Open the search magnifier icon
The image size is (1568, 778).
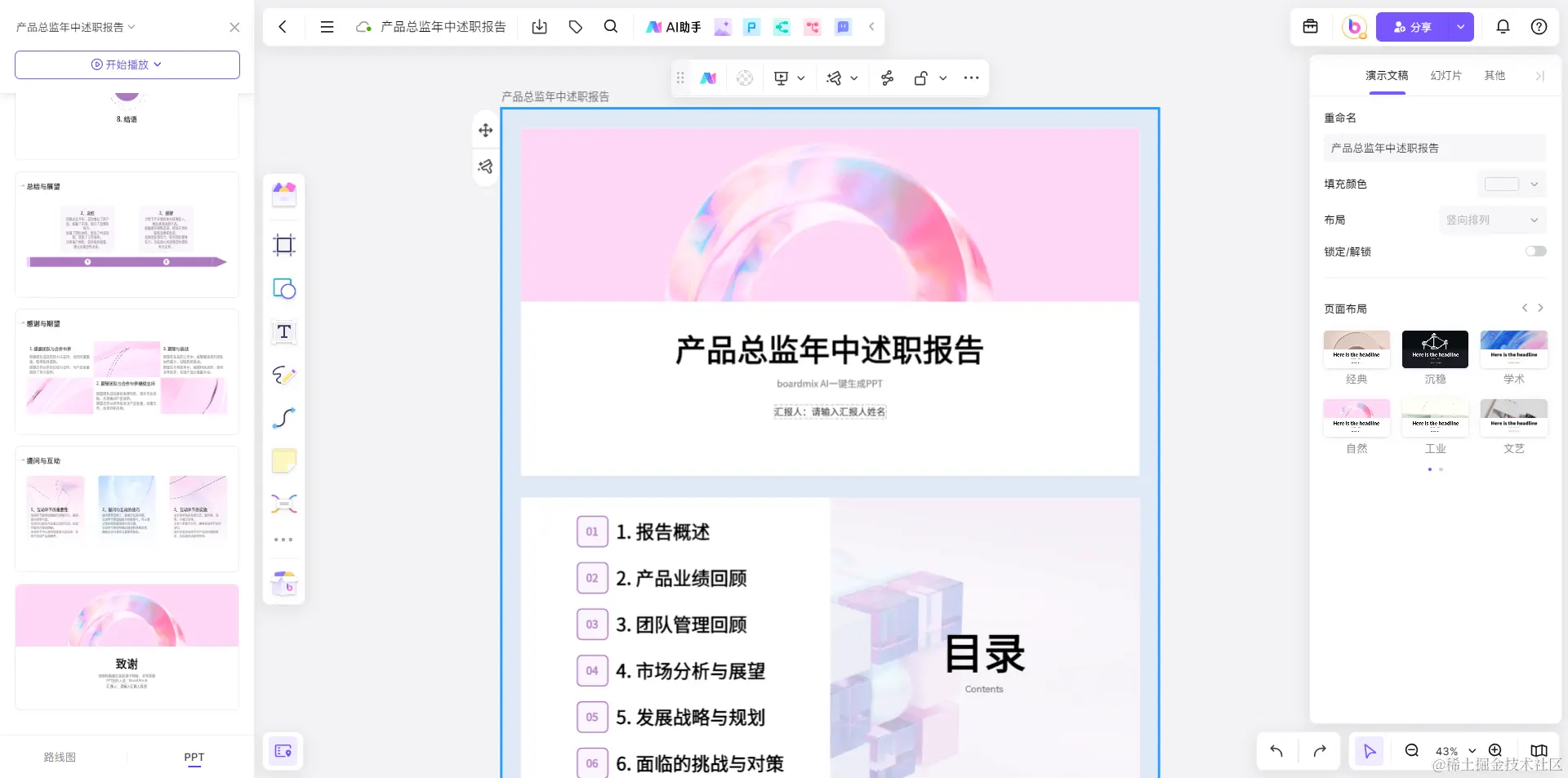[x=611, y=27]
